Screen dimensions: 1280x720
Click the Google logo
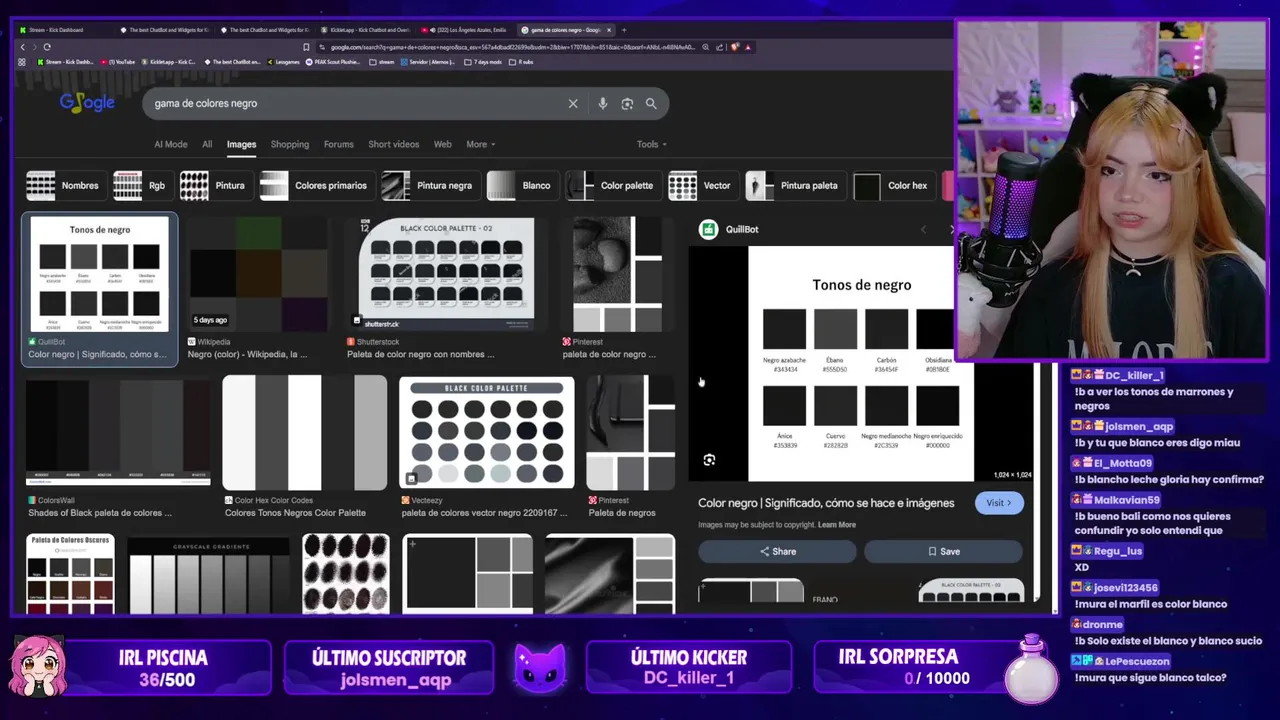point(87,103)
